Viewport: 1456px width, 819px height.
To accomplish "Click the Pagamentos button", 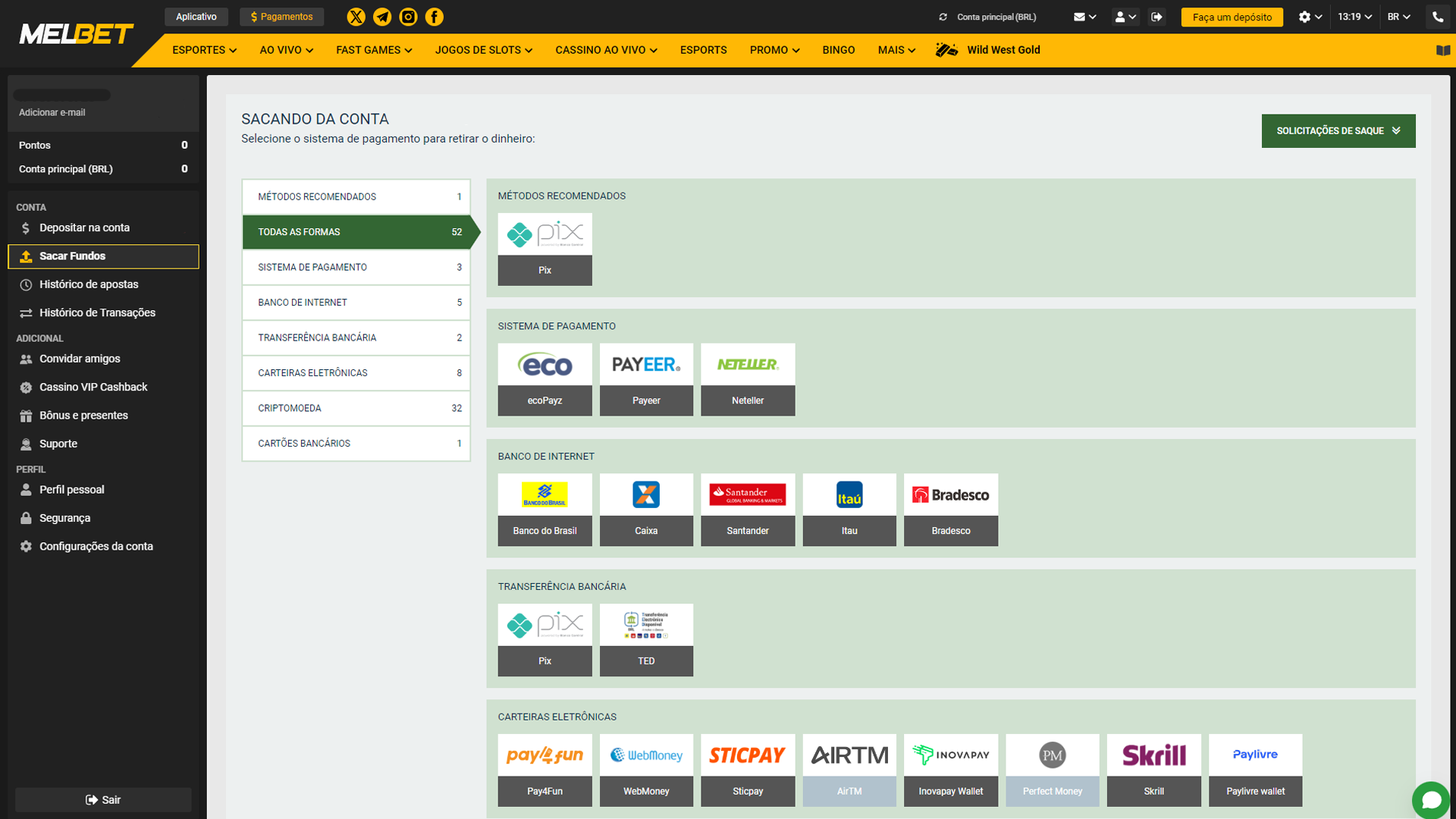I will [x=281, y=17].
